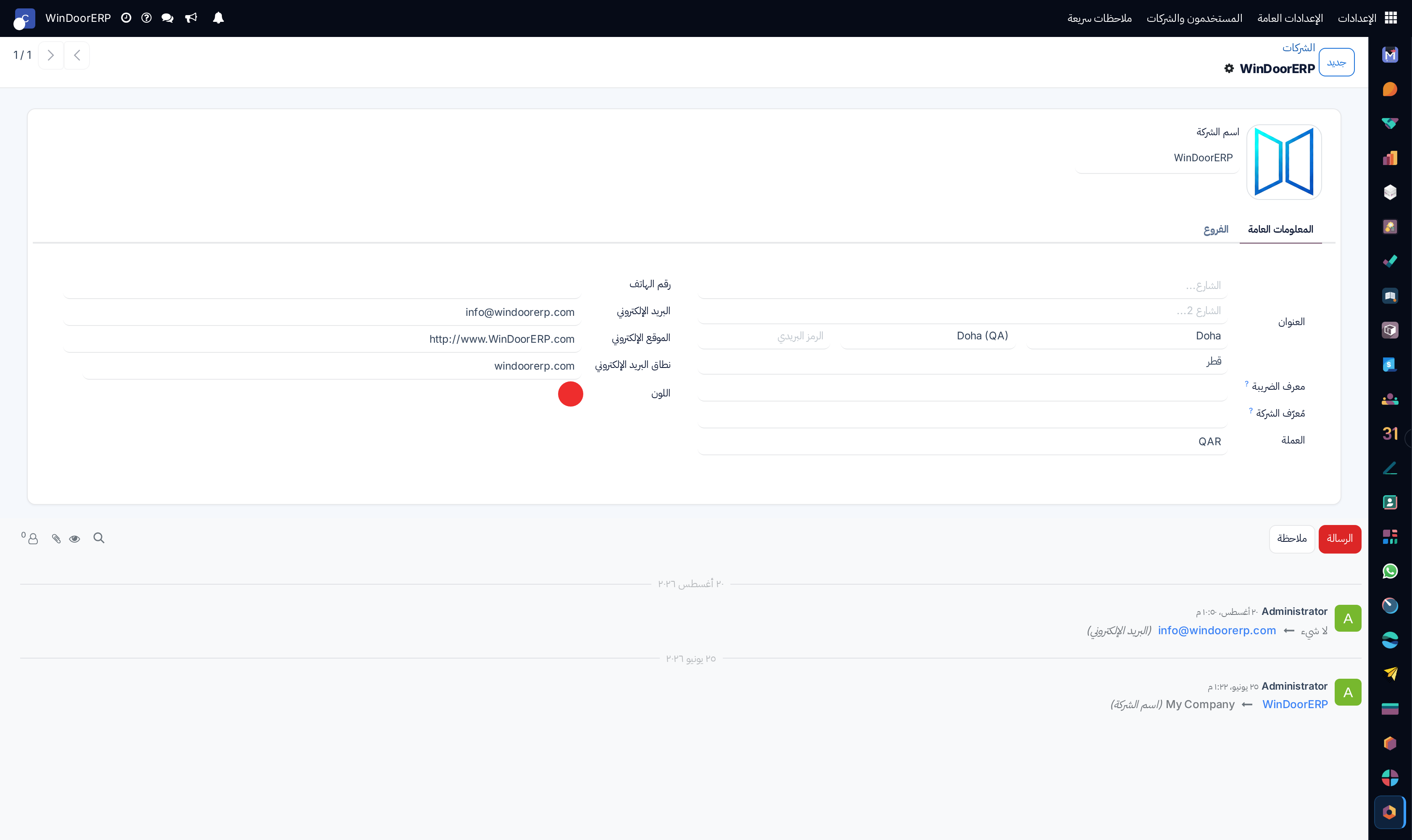Image resolution: width=1412 pixels, height=840 pixels.
Task: Click the company name field WinDoorERP
Action: [x=1157, y=158]
